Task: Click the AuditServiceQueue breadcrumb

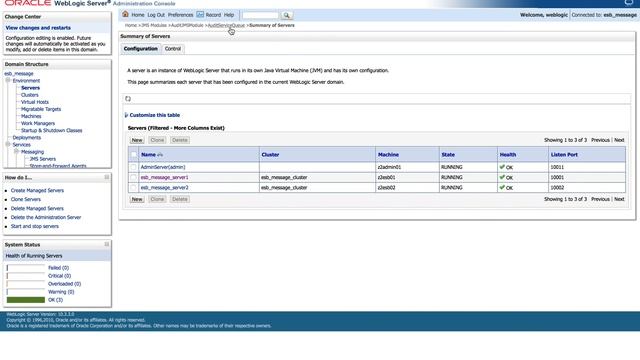Action: [x=226, y=25]
